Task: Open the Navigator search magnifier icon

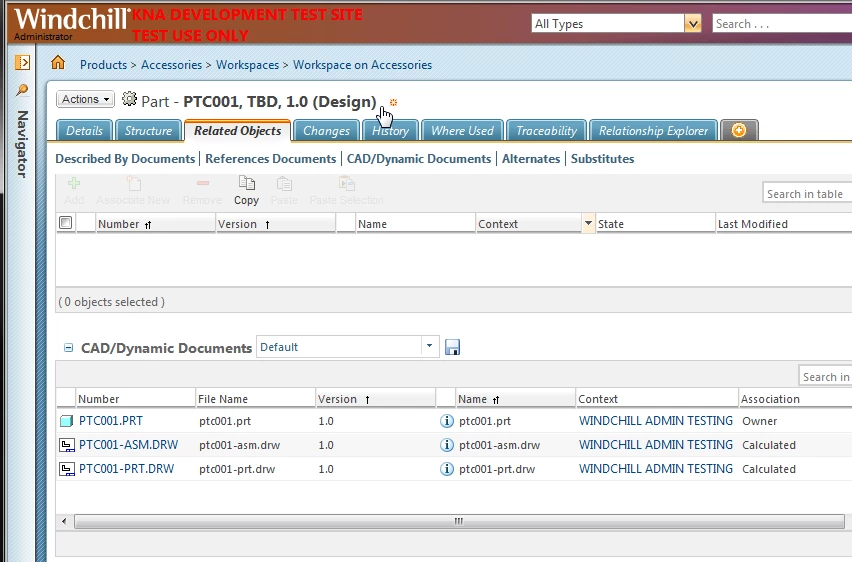Action: (22, 90)
